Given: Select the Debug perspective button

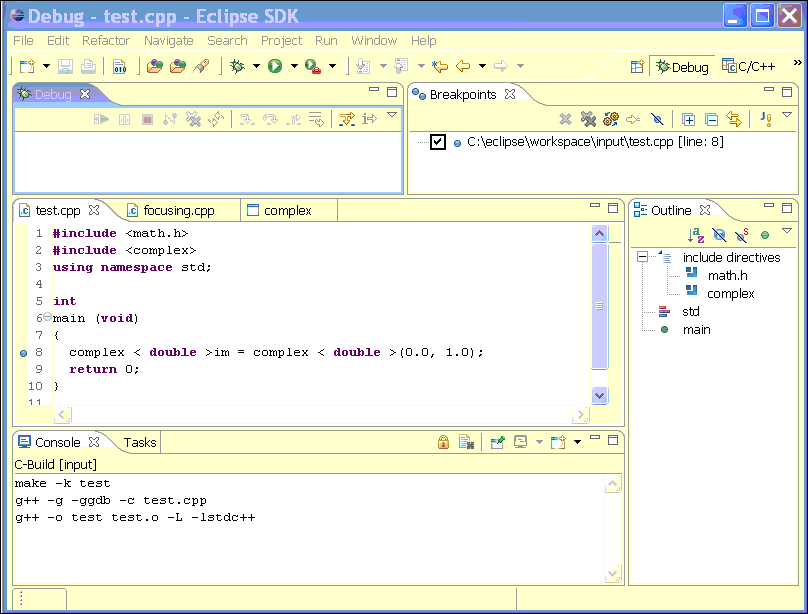Looking at the screenshot, I should pyautogui.click(x=682, y=67).
